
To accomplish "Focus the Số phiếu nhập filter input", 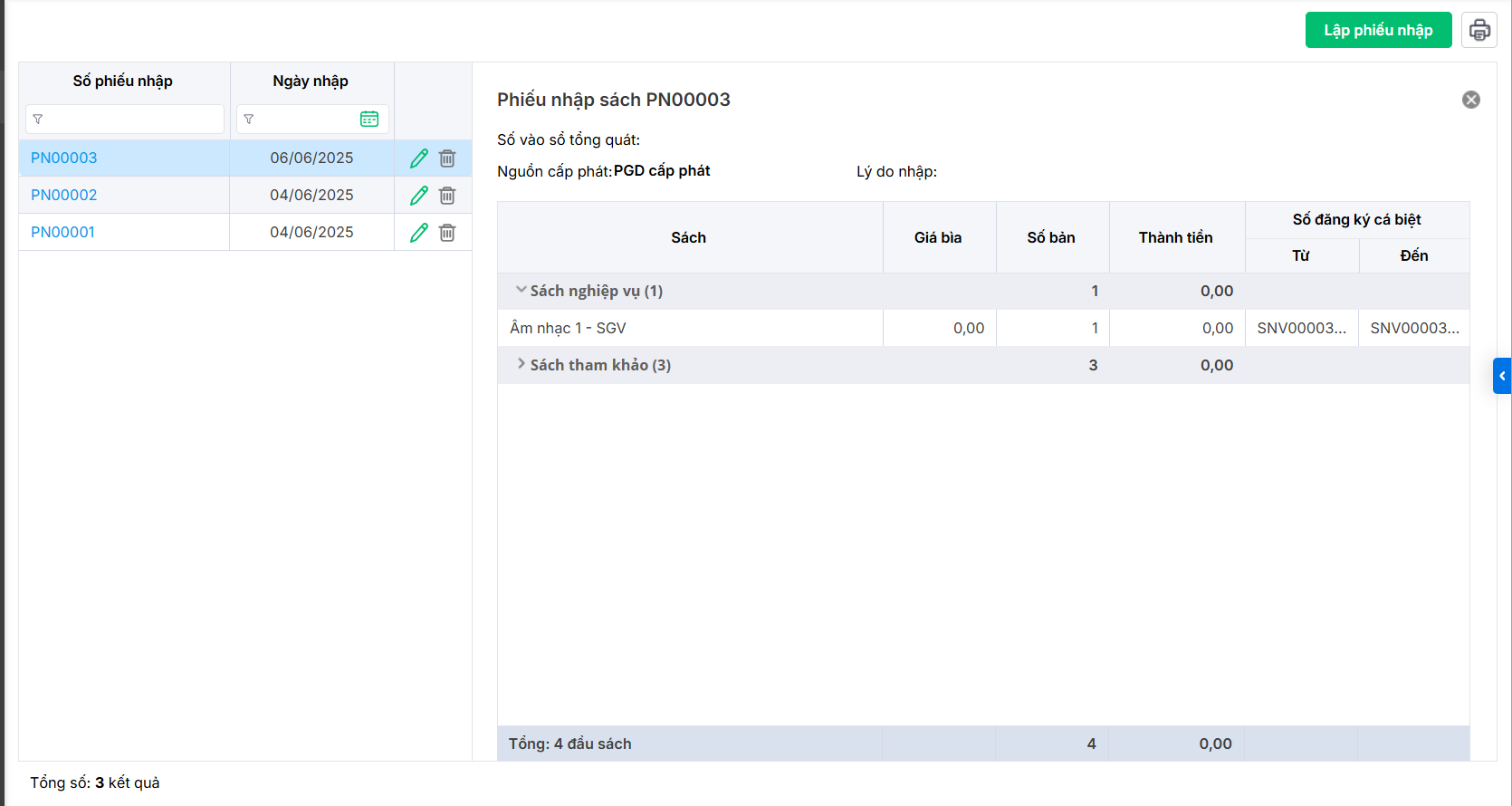I will 125,119.
